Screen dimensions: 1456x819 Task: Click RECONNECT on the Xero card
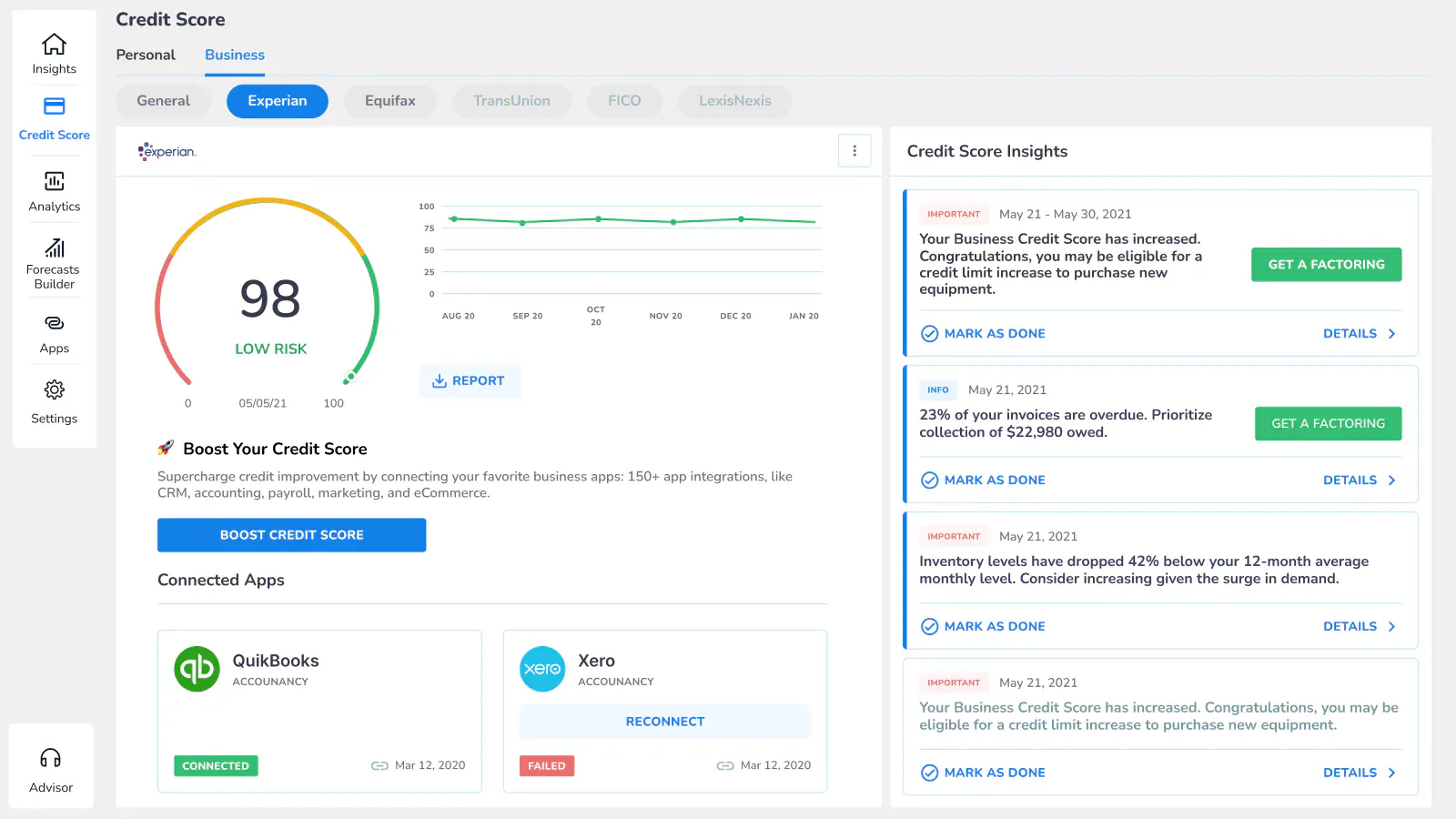(x=665, y=722)
